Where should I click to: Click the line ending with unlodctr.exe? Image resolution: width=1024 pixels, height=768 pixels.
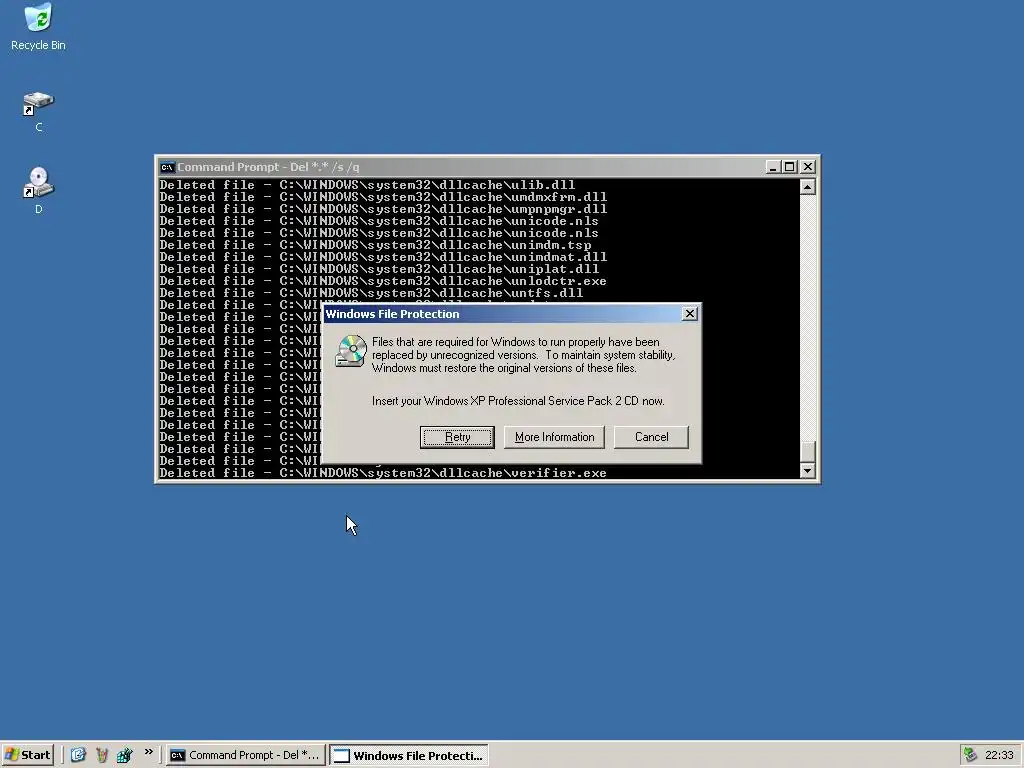(x=383, y=281)
